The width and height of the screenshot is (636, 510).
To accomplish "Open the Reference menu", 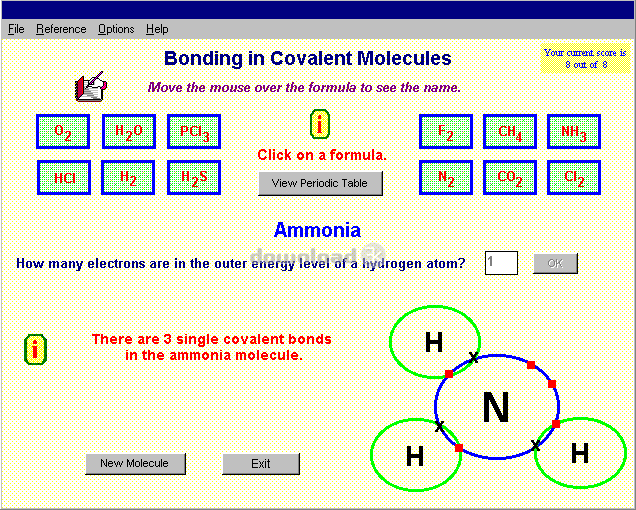I will (61, 29).
